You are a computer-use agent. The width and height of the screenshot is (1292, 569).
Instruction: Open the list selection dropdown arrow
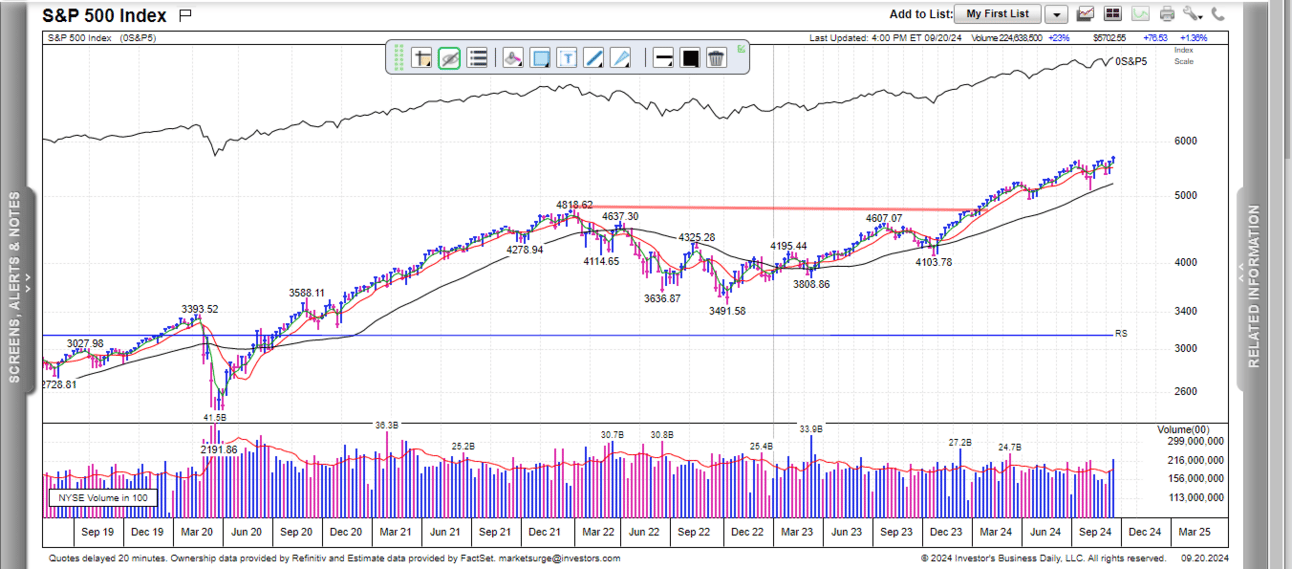pos(1056,14)
